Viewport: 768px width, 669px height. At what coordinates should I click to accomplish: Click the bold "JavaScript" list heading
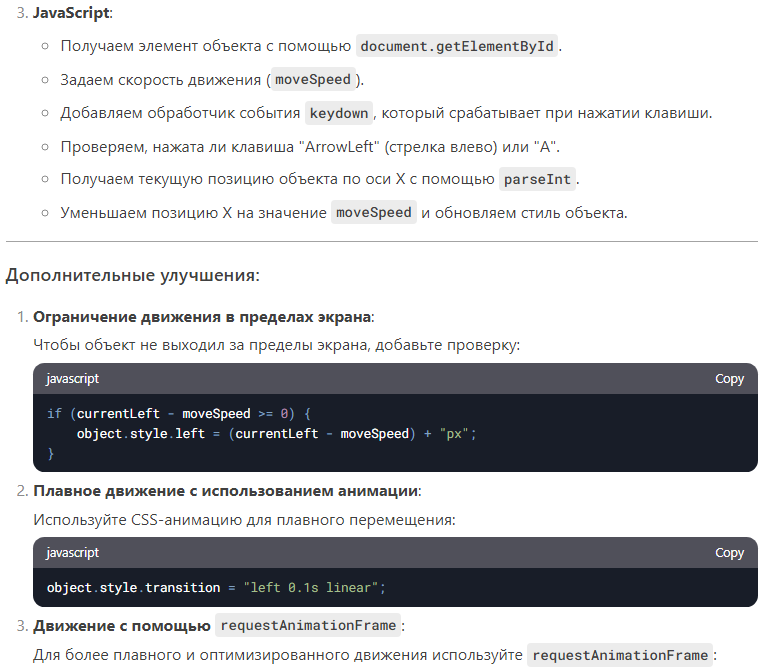tap(72, 14)
